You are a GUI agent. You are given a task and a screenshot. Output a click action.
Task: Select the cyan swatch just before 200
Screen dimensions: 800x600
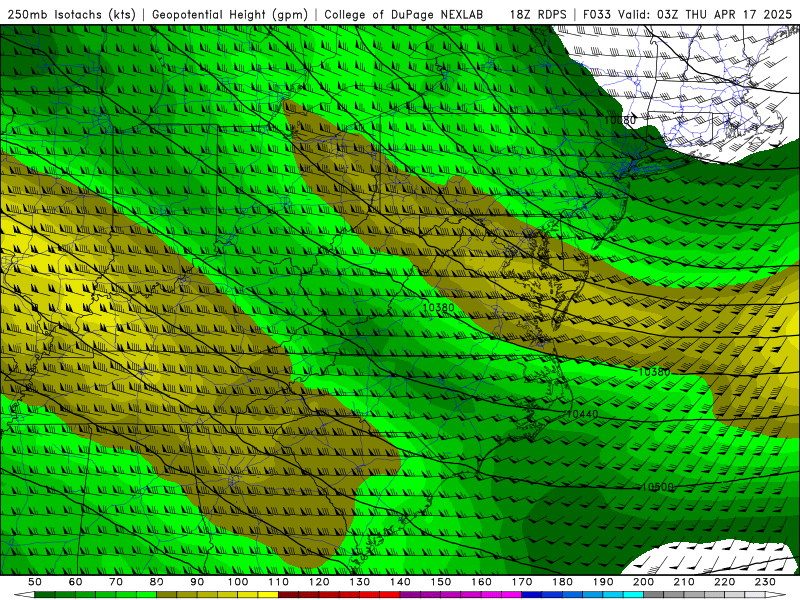click(x=633, y=595)
